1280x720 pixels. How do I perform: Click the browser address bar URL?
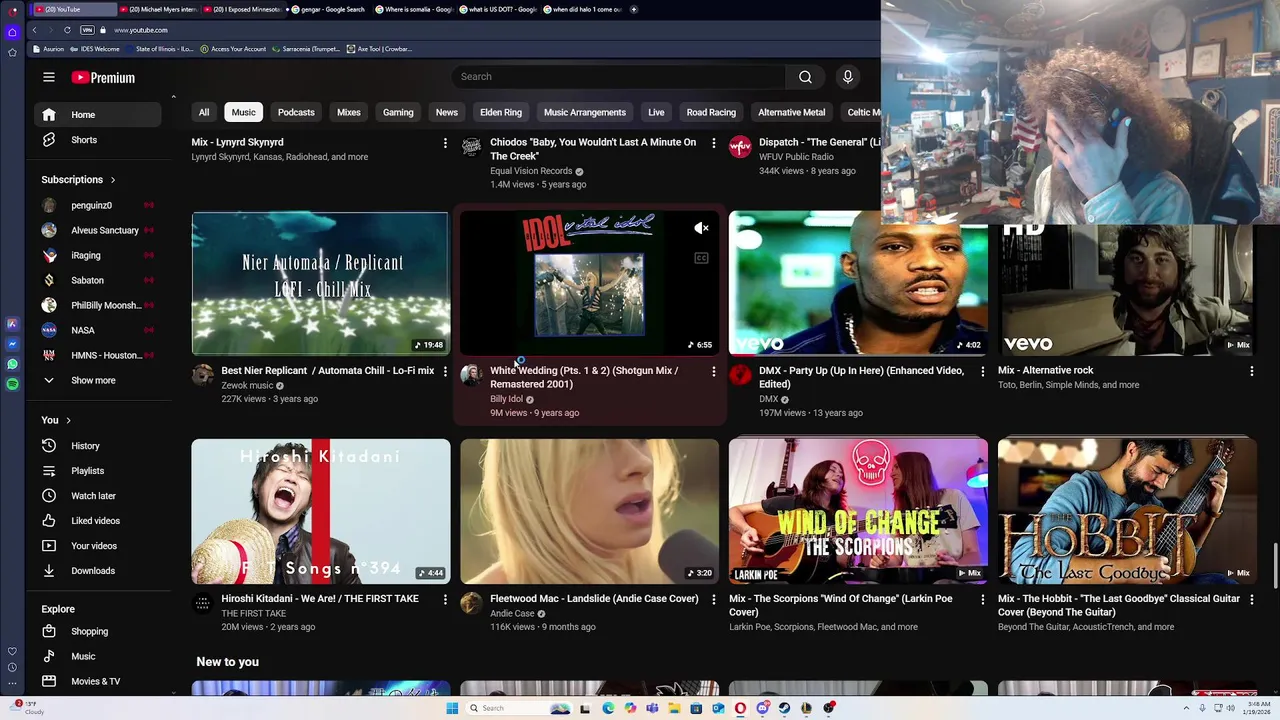pyautogui.click(x=141, y=30)
